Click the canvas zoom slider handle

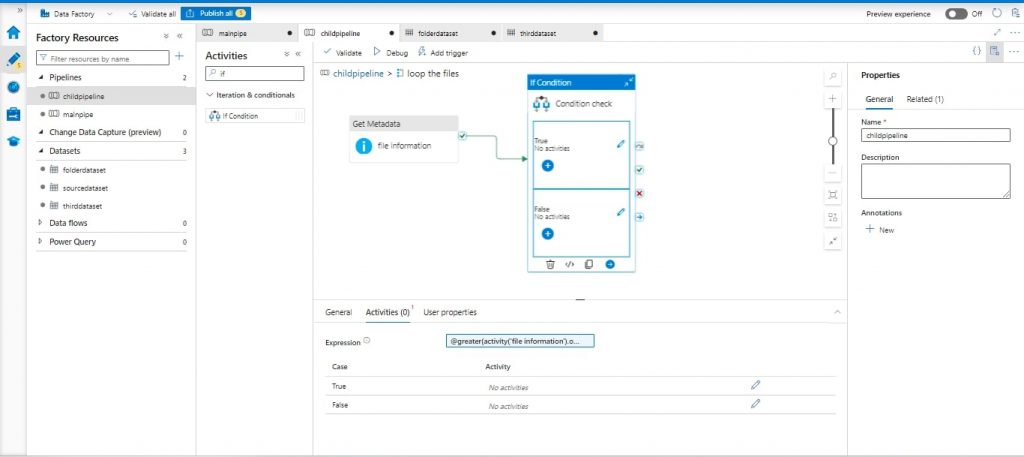(x=833, y=141)
